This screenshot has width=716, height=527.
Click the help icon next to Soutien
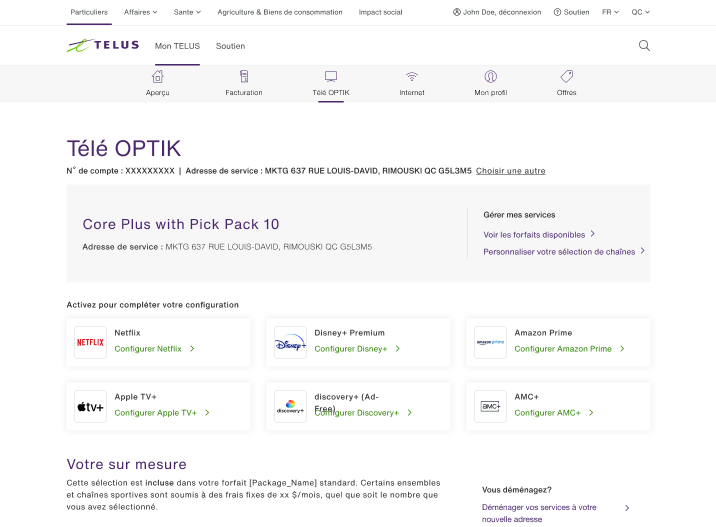(x=557, y=12)
